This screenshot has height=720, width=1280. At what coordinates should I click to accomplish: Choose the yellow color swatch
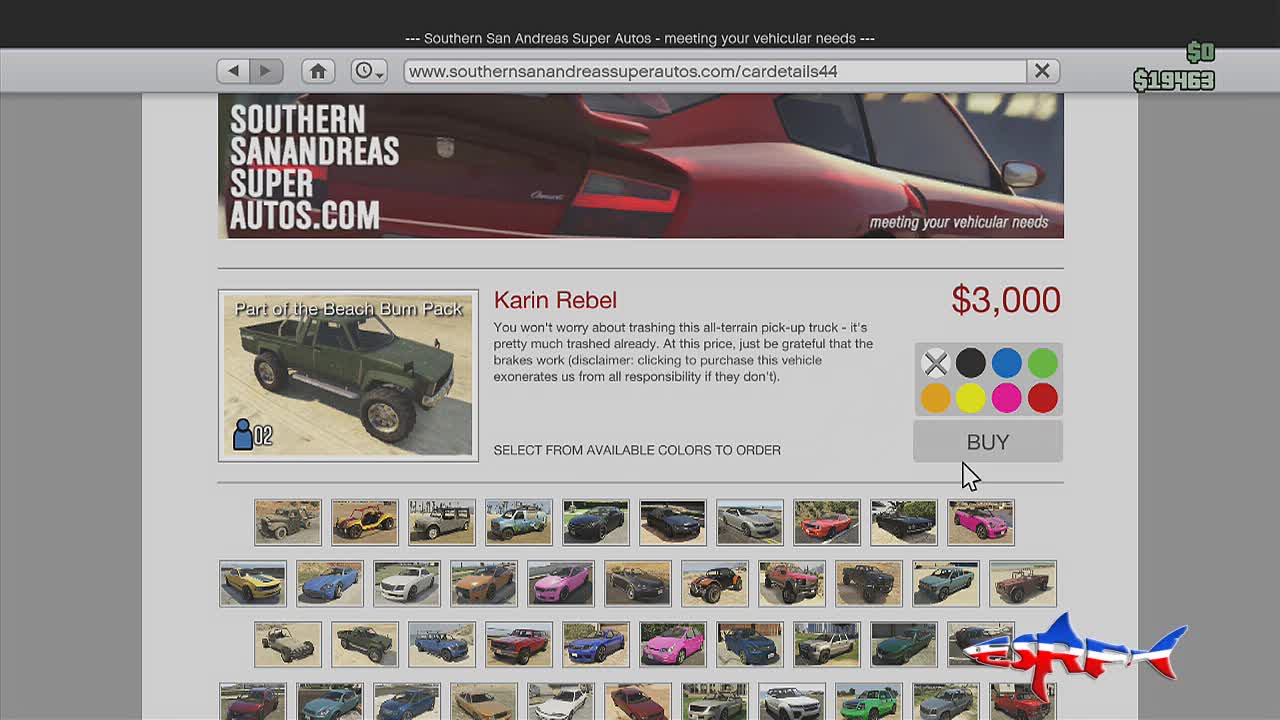click(971, 398)
